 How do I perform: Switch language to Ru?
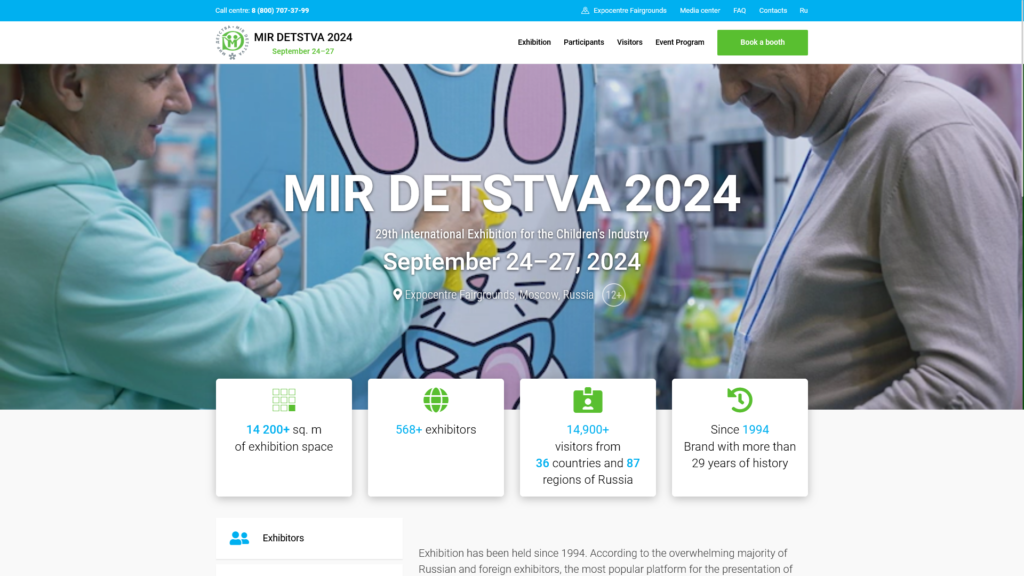pos(803,10)
